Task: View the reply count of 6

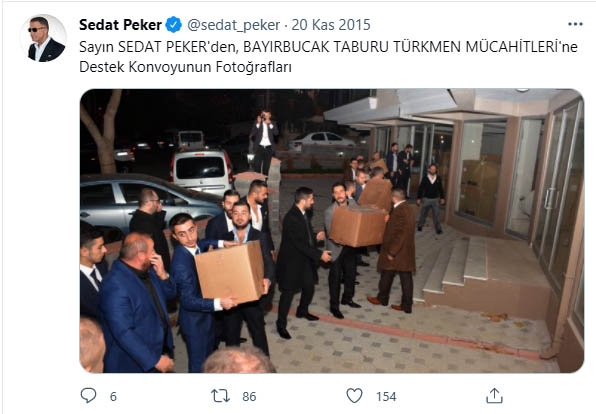Action: coord(113,397)
